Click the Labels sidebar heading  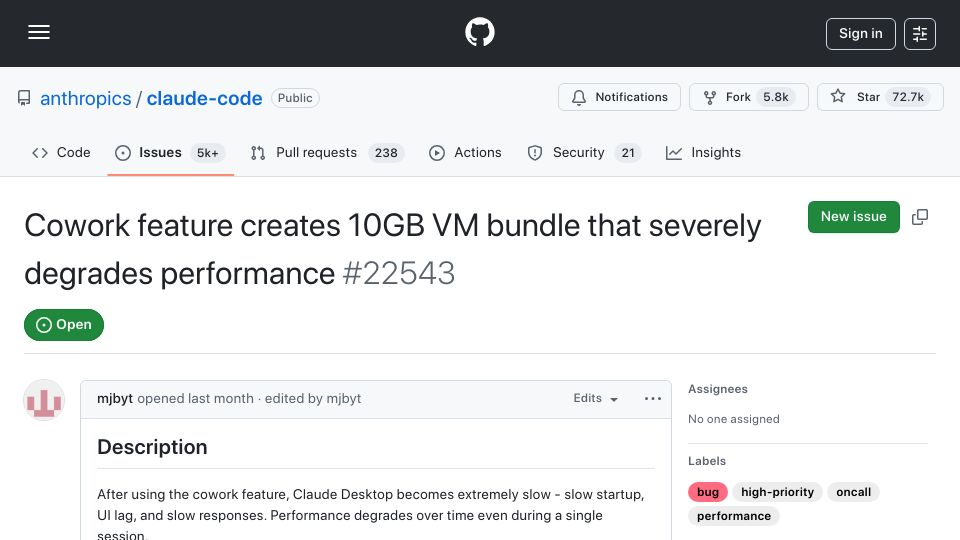(707, 461)
